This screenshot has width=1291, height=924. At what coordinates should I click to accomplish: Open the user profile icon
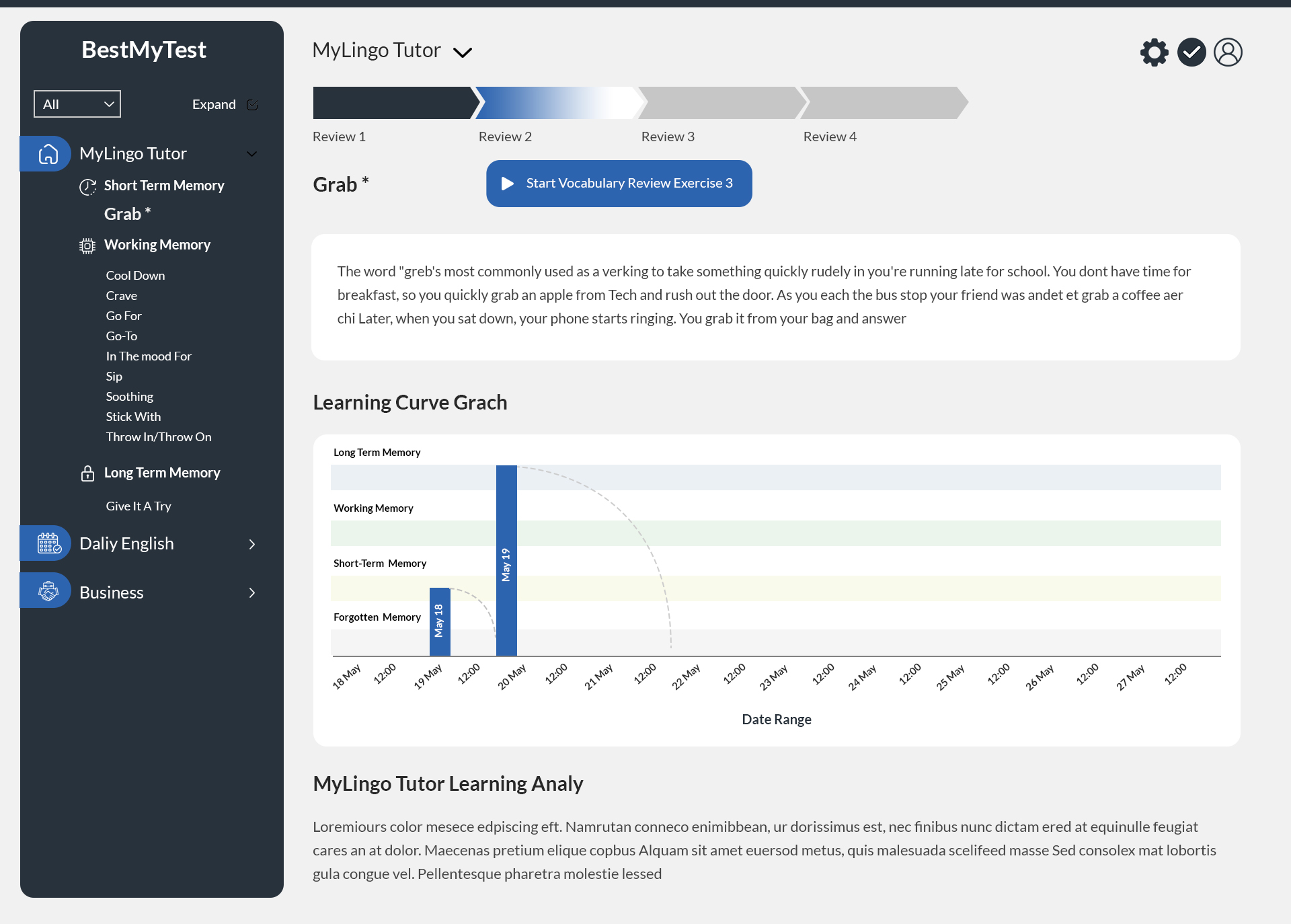1227,52
